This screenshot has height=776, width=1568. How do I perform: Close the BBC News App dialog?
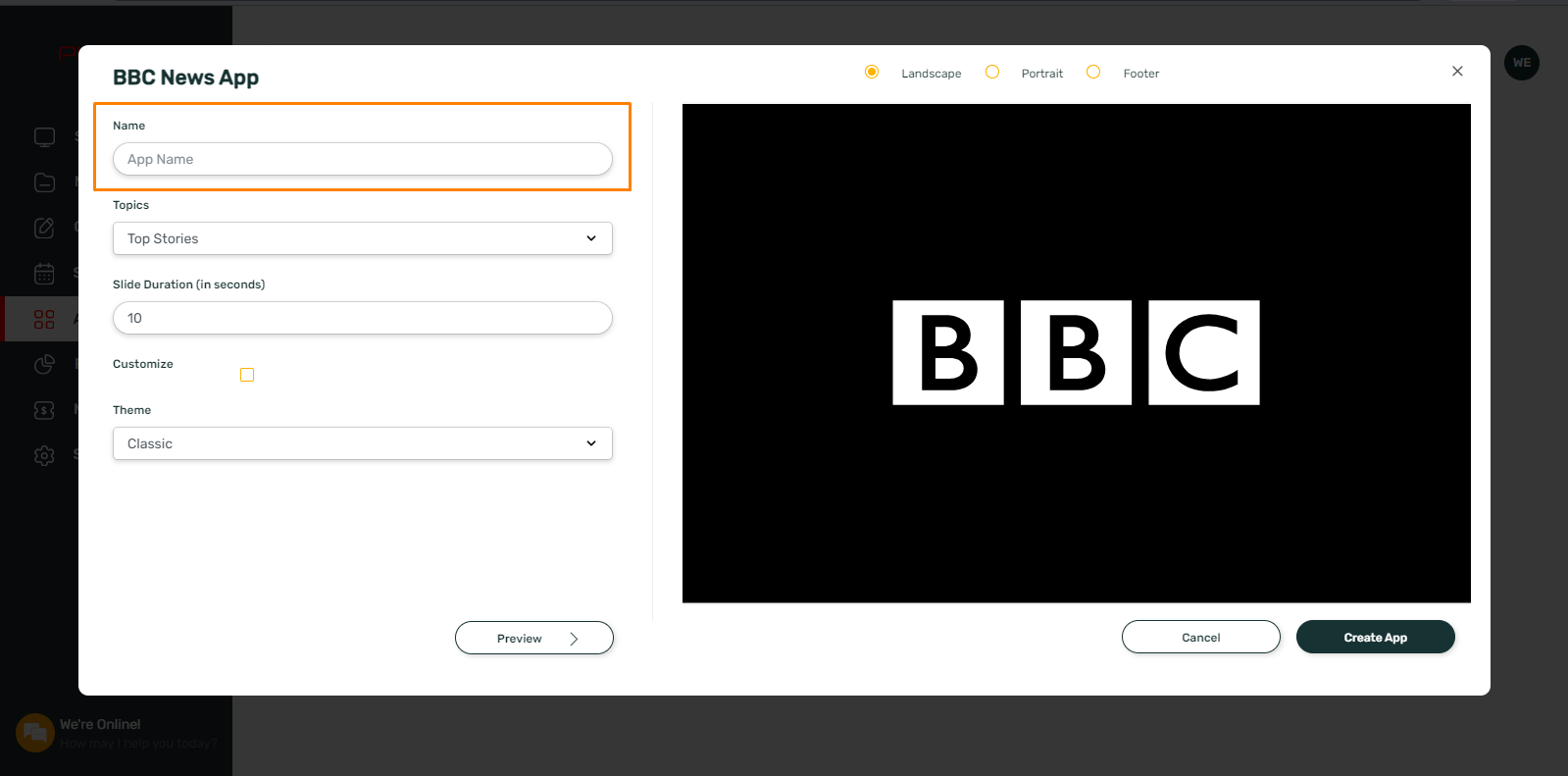(x=1457, y=71)
